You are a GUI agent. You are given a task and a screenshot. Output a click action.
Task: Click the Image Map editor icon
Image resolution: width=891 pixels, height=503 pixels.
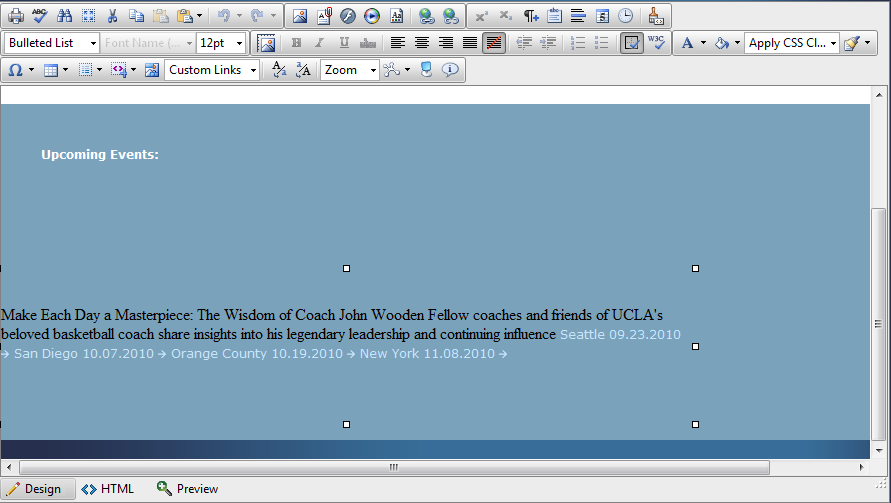(x=152, y=70)
